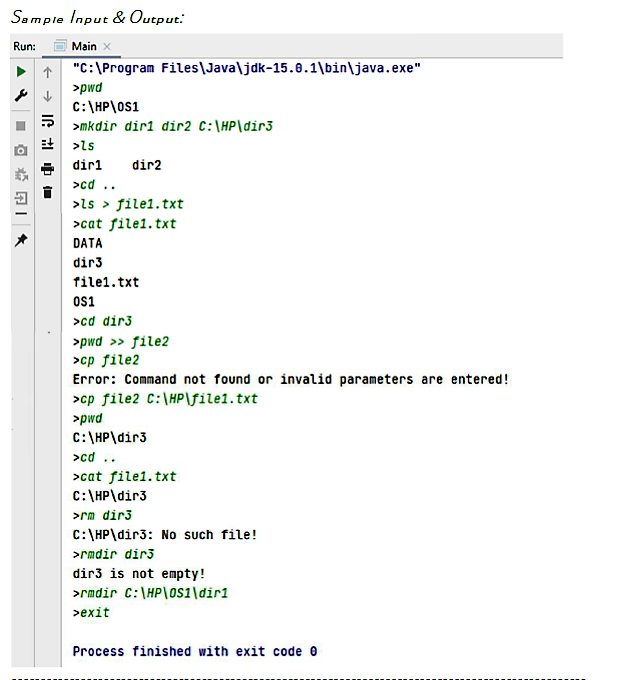Click 'C:\HP\dir3: No such file!' line
629x680 pixels.
[165, 535]
